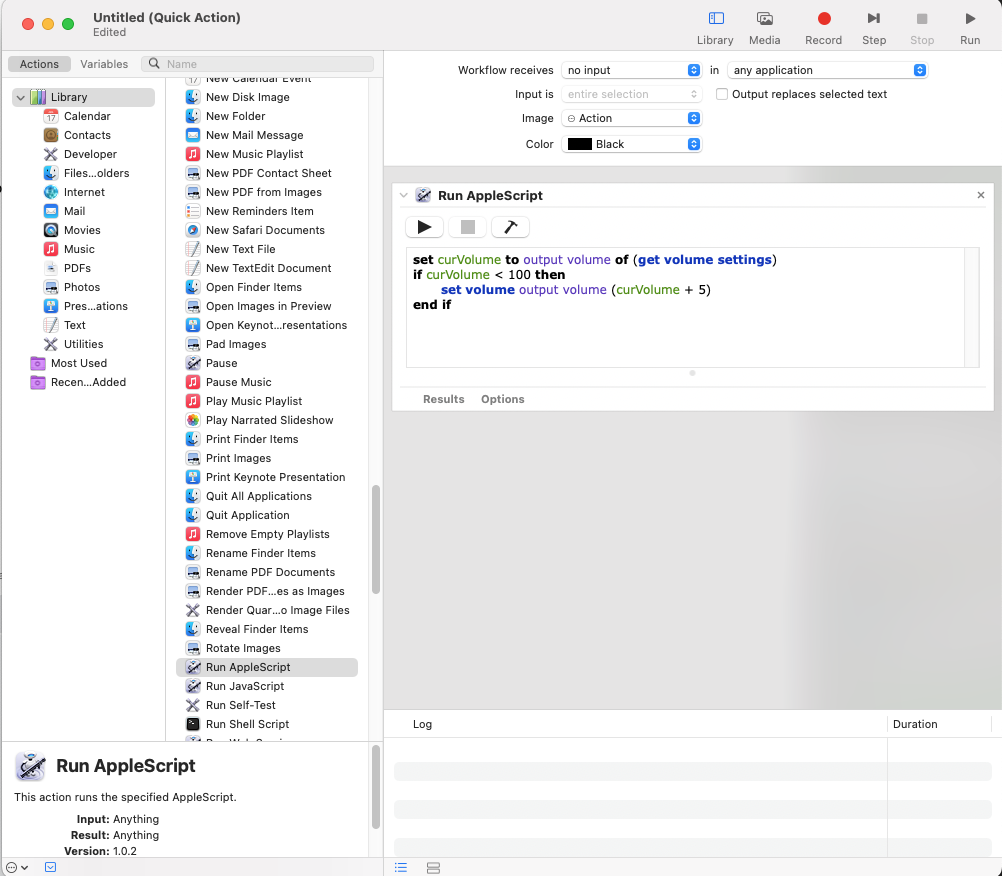This screenshot has height=876, width=1002.
Task: Select Developer category
Action: pos(90,154)
